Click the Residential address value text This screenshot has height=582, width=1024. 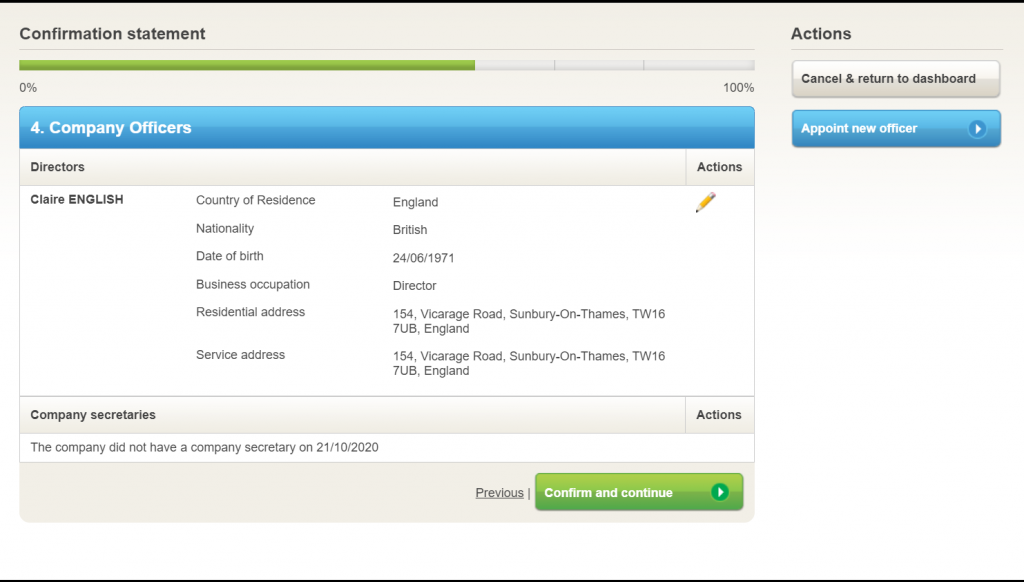pyautogui.click(x=528, y=321)
